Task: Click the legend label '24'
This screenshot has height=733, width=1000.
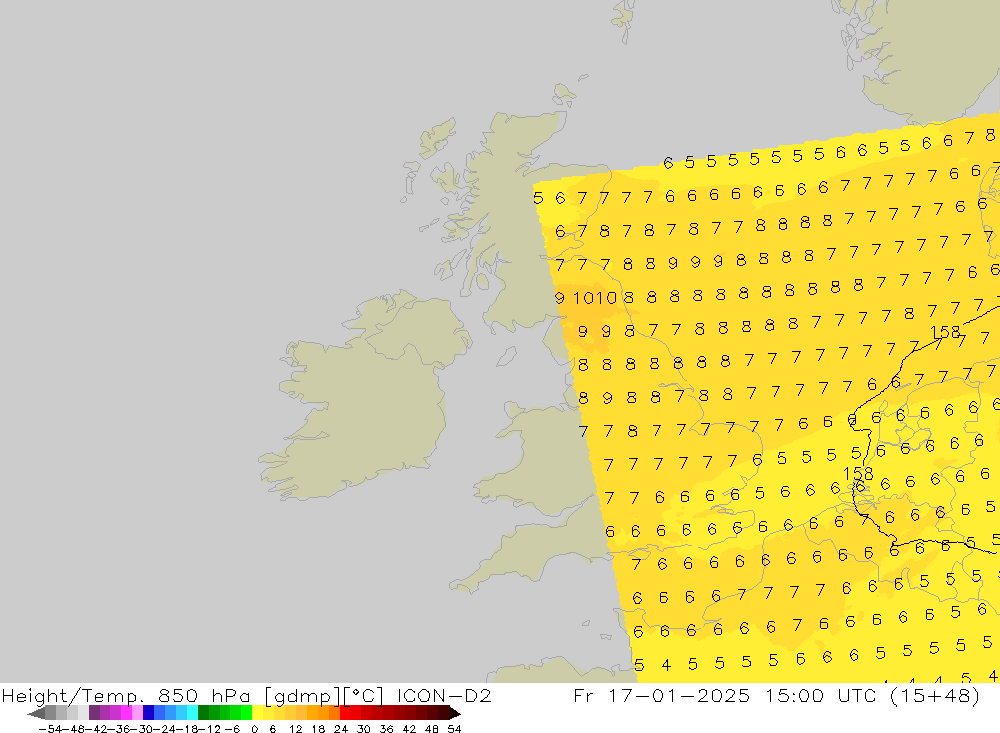Action: tap(341, 729)
